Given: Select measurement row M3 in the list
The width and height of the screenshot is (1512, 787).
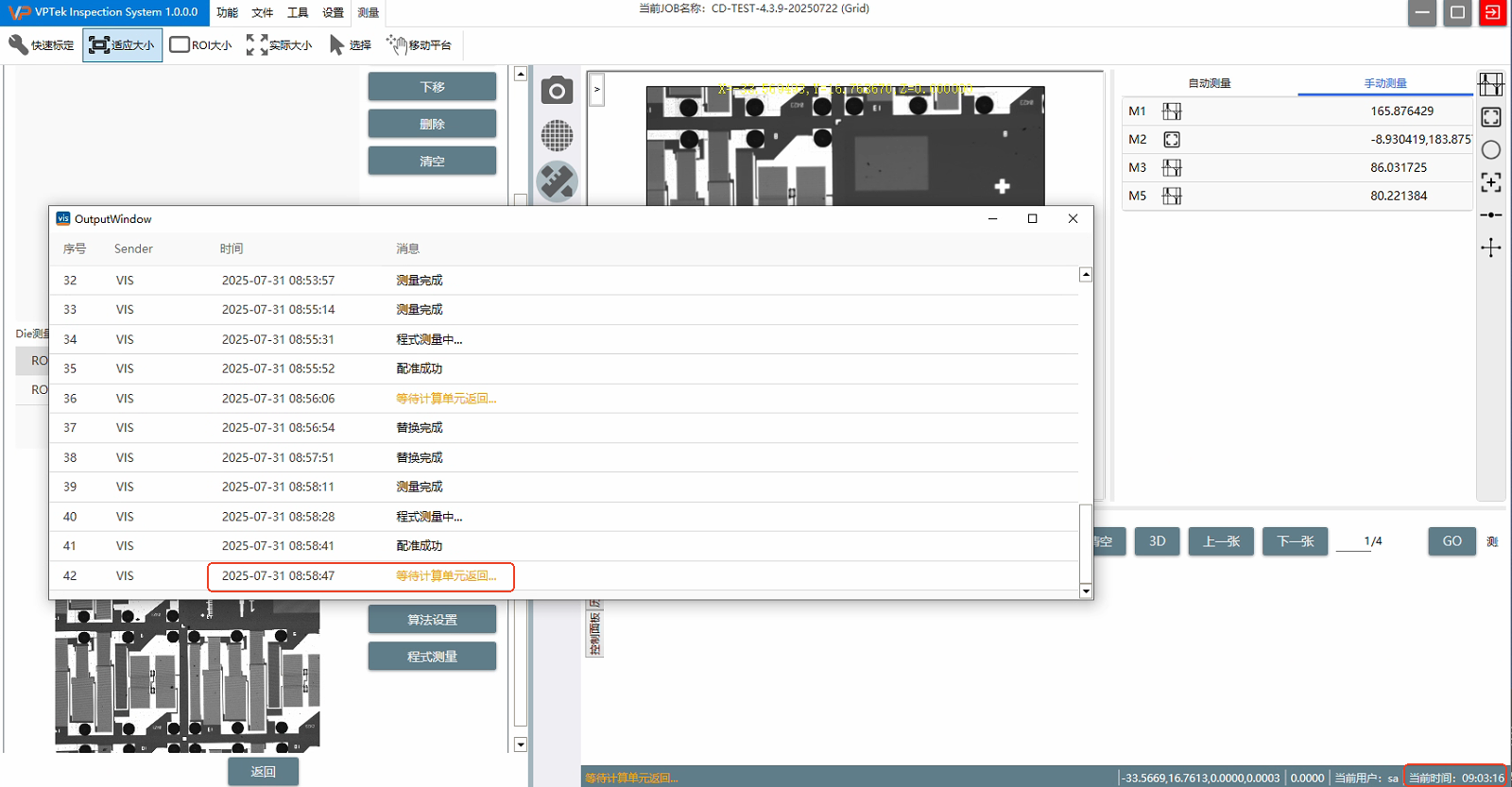Looking at the screenshot, I should pos(1297,167).
